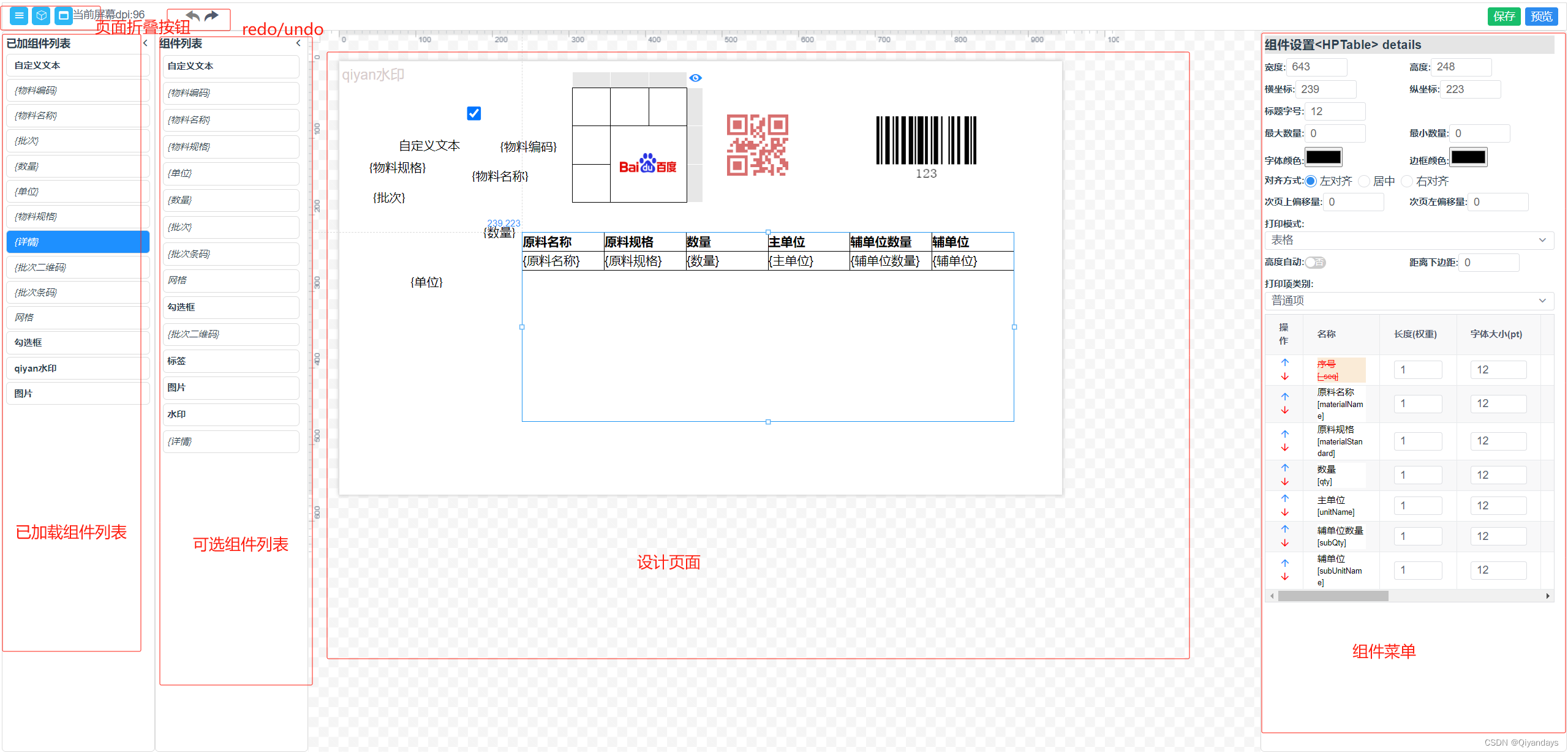Move 序号 column up with the blue arrow
The image size is (1568, 753).
1285,362
